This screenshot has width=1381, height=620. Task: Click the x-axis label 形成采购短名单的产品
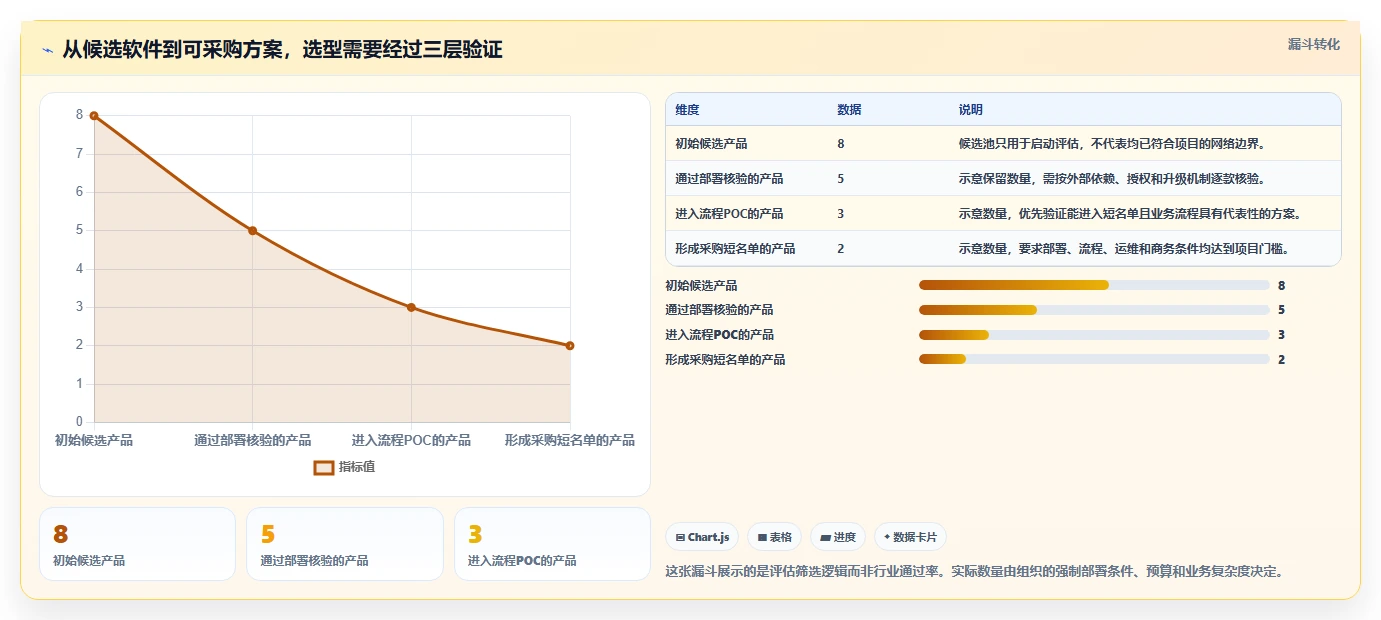click(570, 440)
